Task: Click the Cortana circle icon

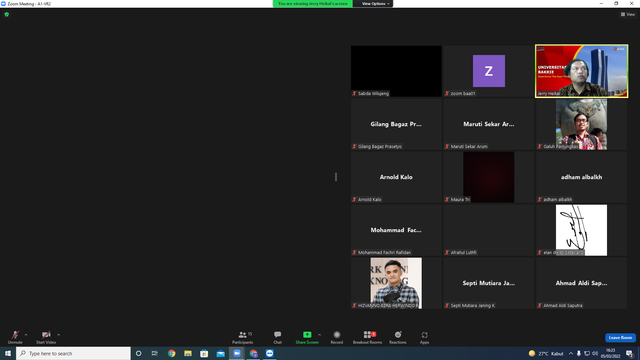Action: [138, 353]
